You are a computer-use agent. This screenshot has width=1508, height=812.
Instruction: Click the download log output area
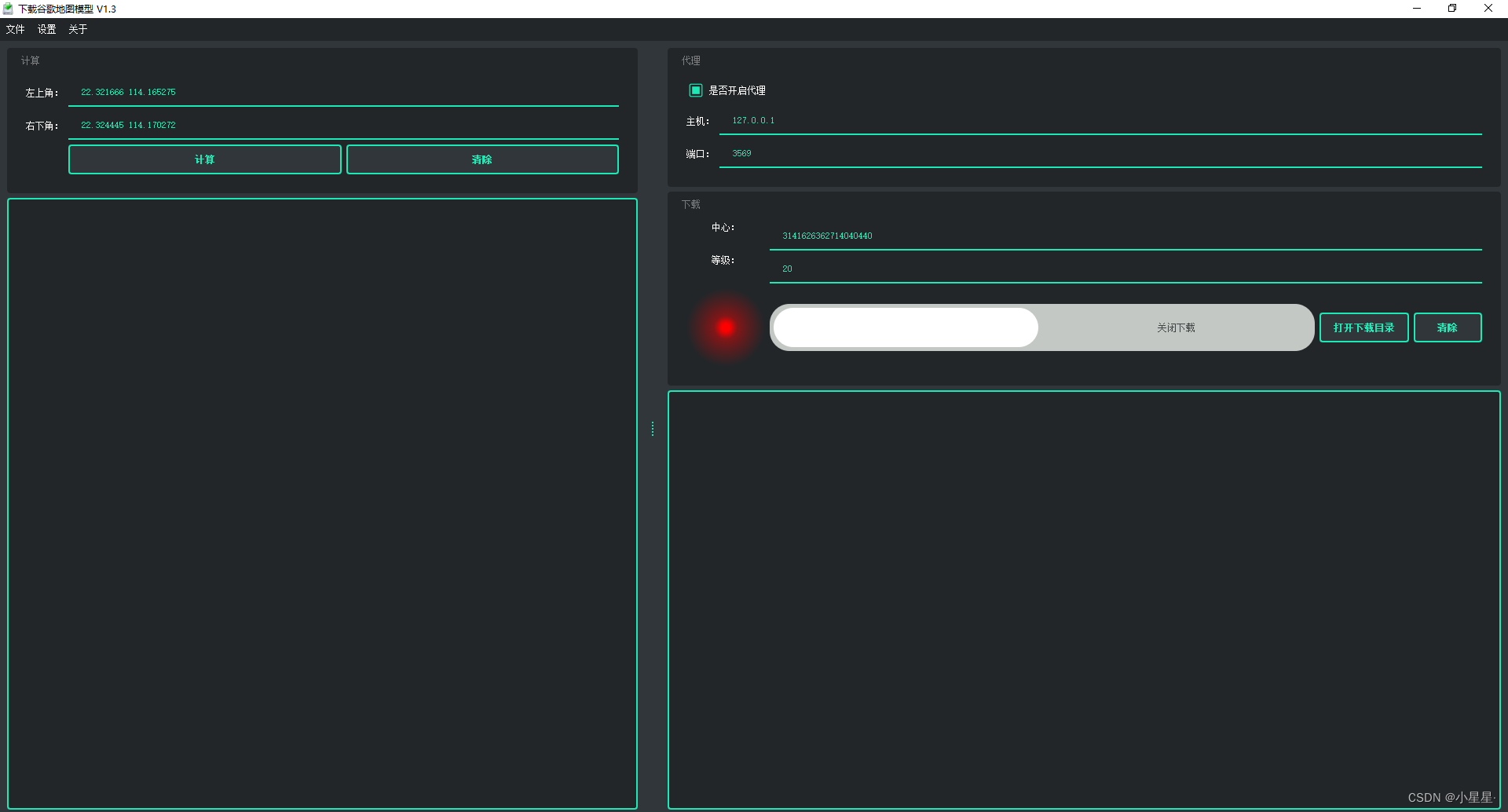1084,600
